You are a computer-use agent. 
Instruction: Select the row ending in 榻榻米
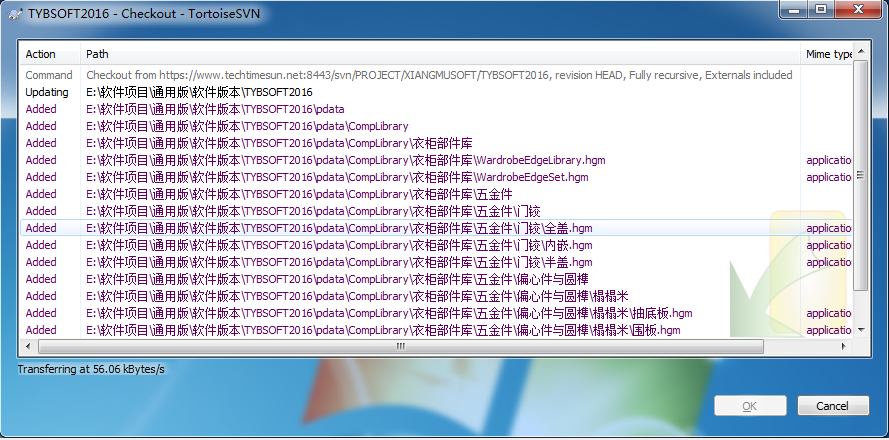click(436, 296)
